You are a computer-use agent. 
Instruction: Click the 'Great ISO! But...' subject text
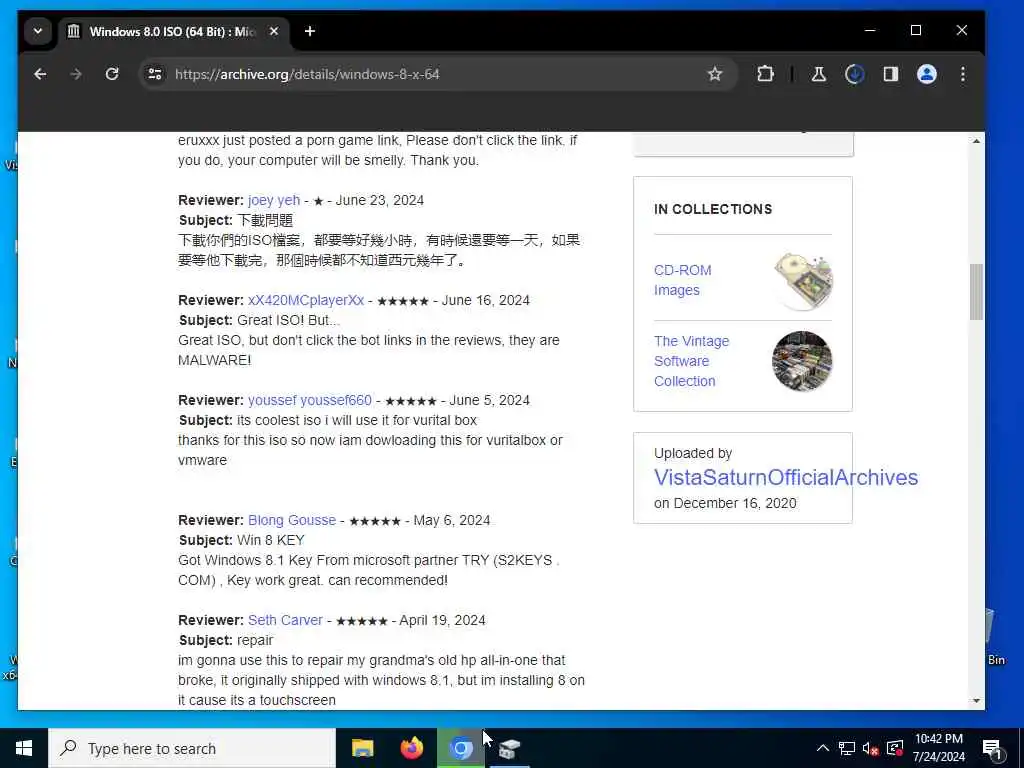tap(289, 321)
